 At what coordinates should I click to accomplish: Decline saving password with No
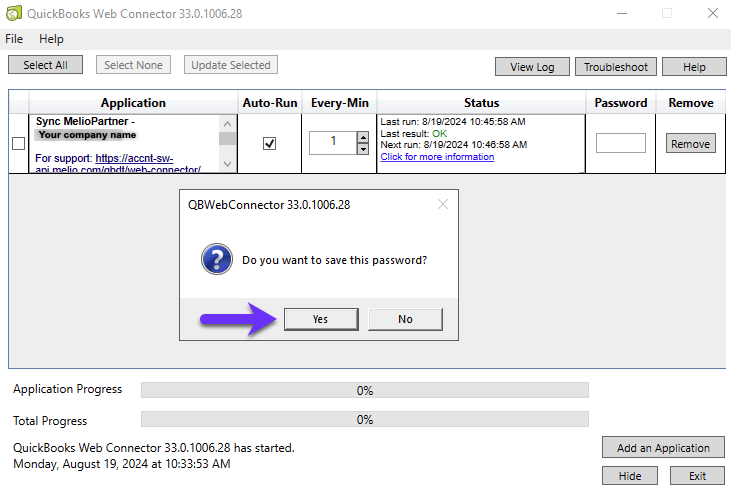pyautogui.click(x=405, y=319)
